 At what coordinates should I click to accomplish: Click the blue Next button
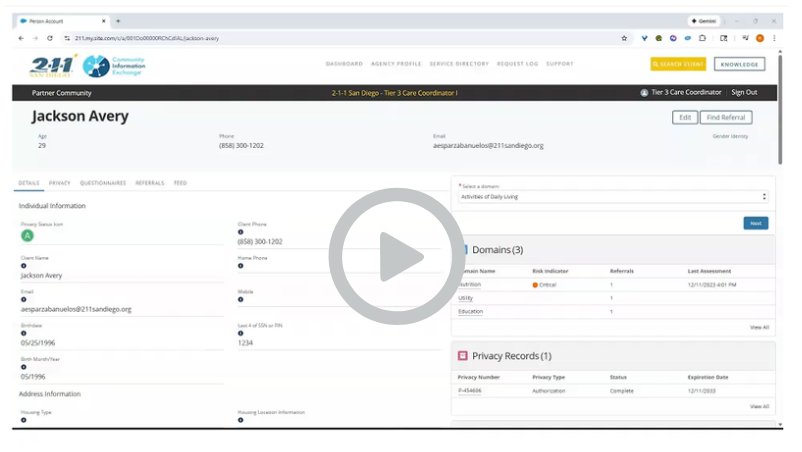tap(756, 223)
